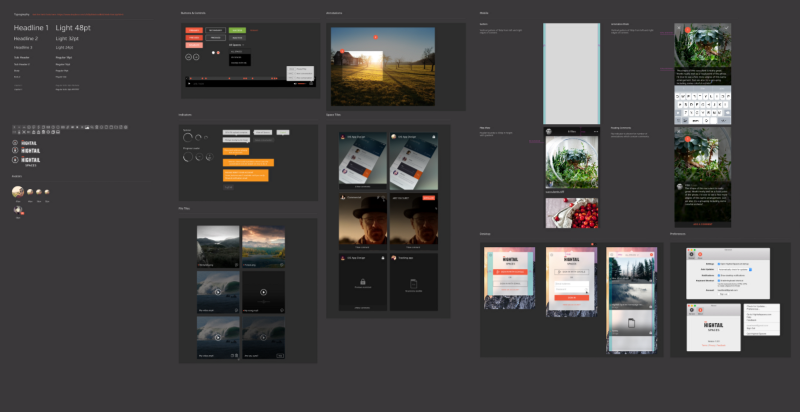Click the play icon on the video player bar
800x412 pixels.
pyautogui.click(x=189, y=83)
